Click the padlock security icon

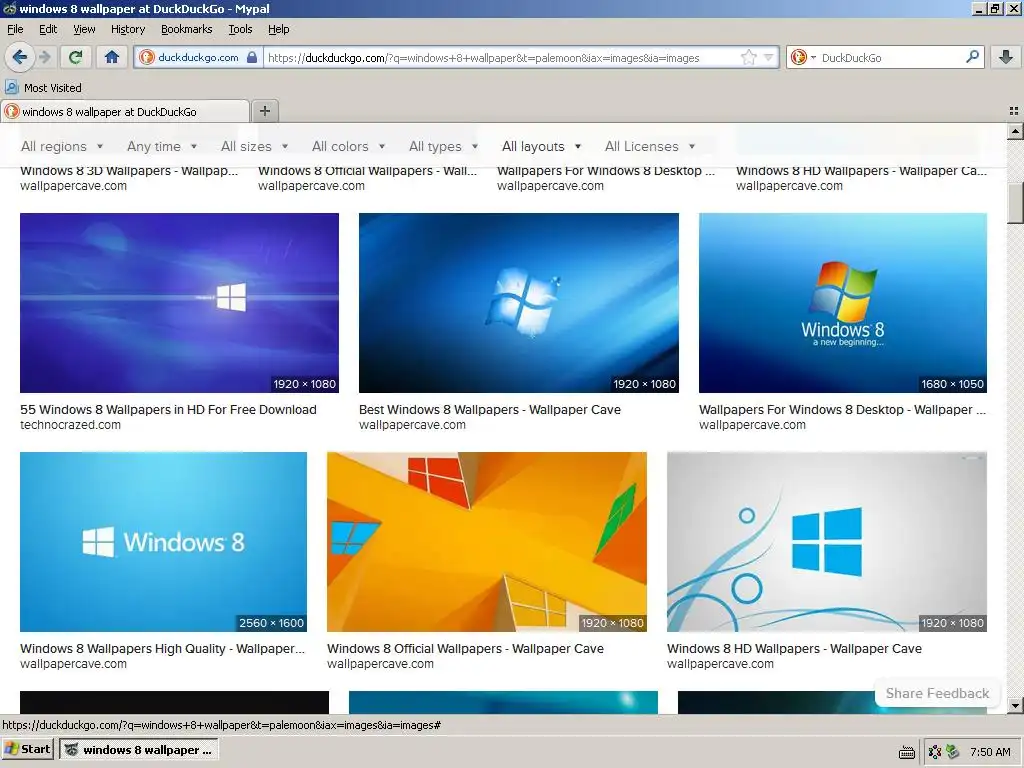point(251,57)
